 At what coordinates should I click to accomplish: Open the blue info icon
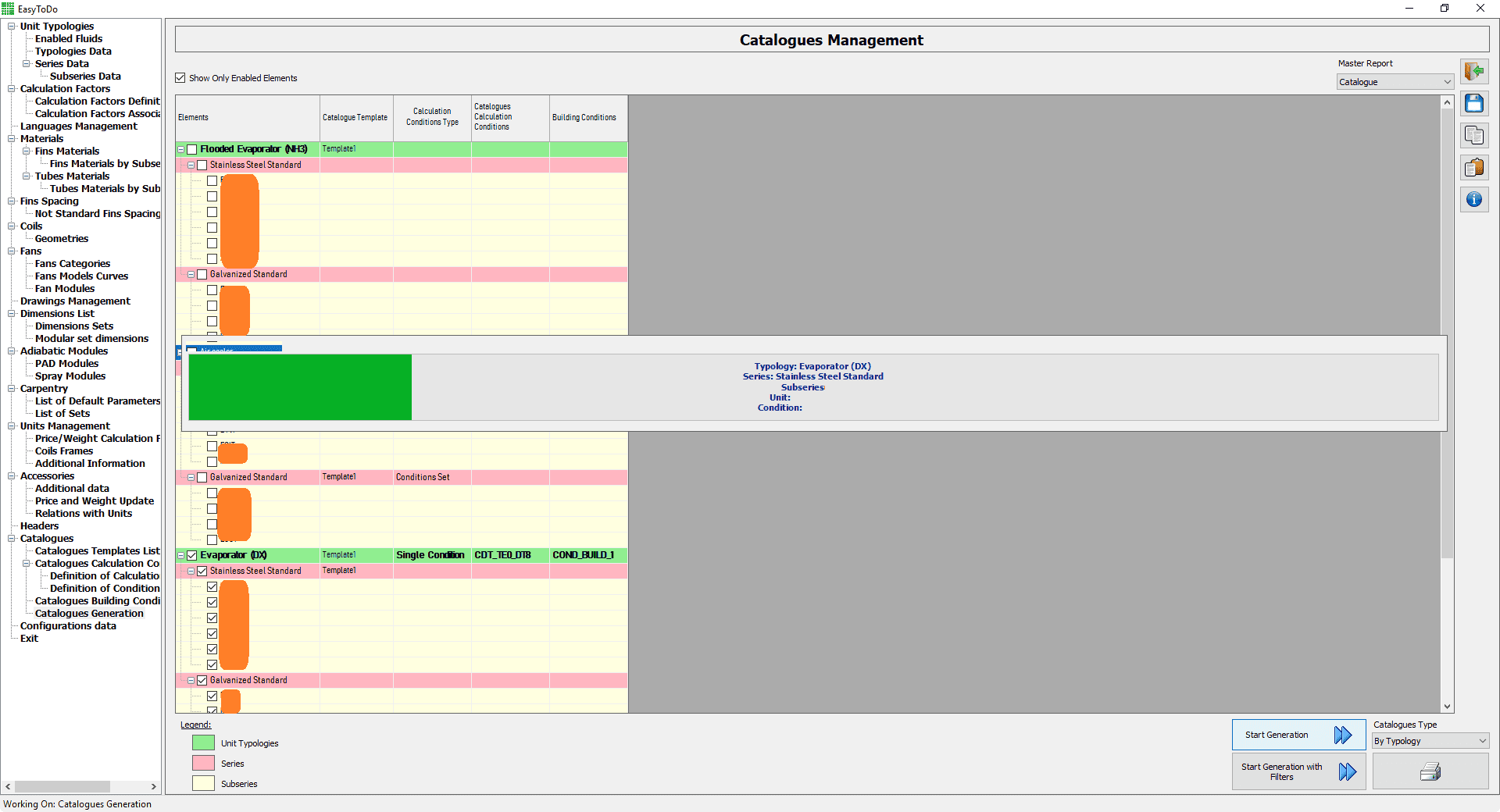tap(1474, 200)
